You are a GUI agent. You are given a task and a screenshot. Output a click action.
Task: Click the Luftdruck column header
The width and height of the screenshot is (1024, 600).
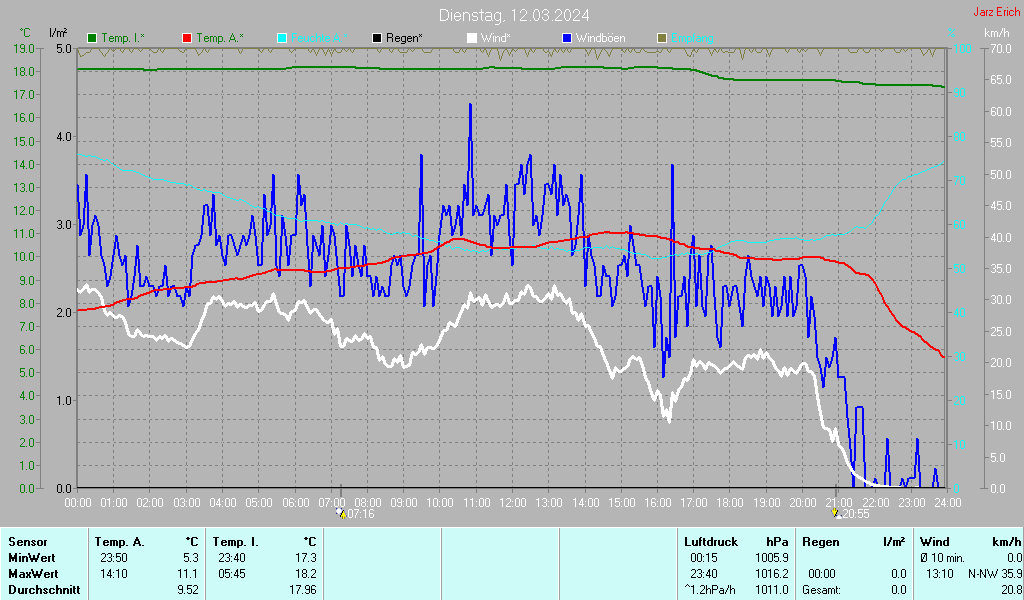click(711, 542)
